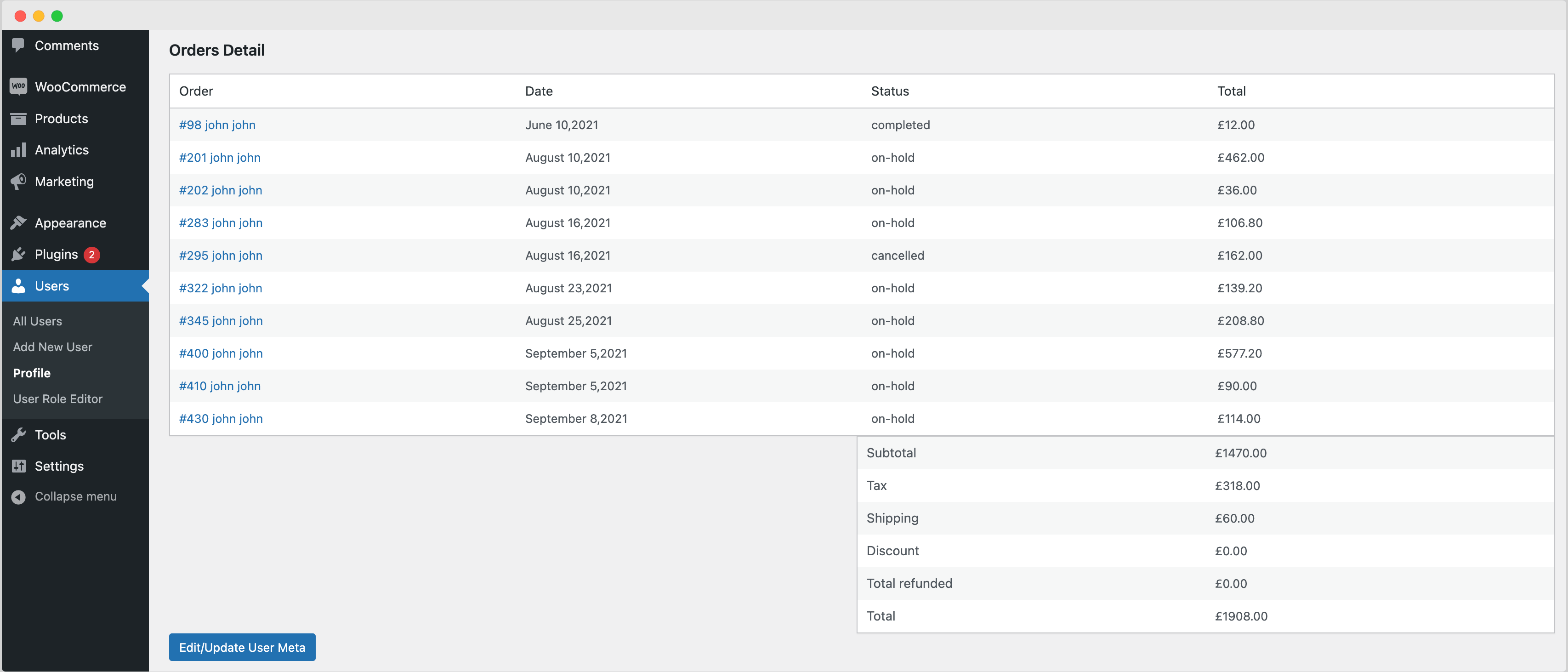This screenshot has height=672, width=1568.
Task: Click the Analytics bar chart icon
Action: pyautogui.click(x=18, y=150)
